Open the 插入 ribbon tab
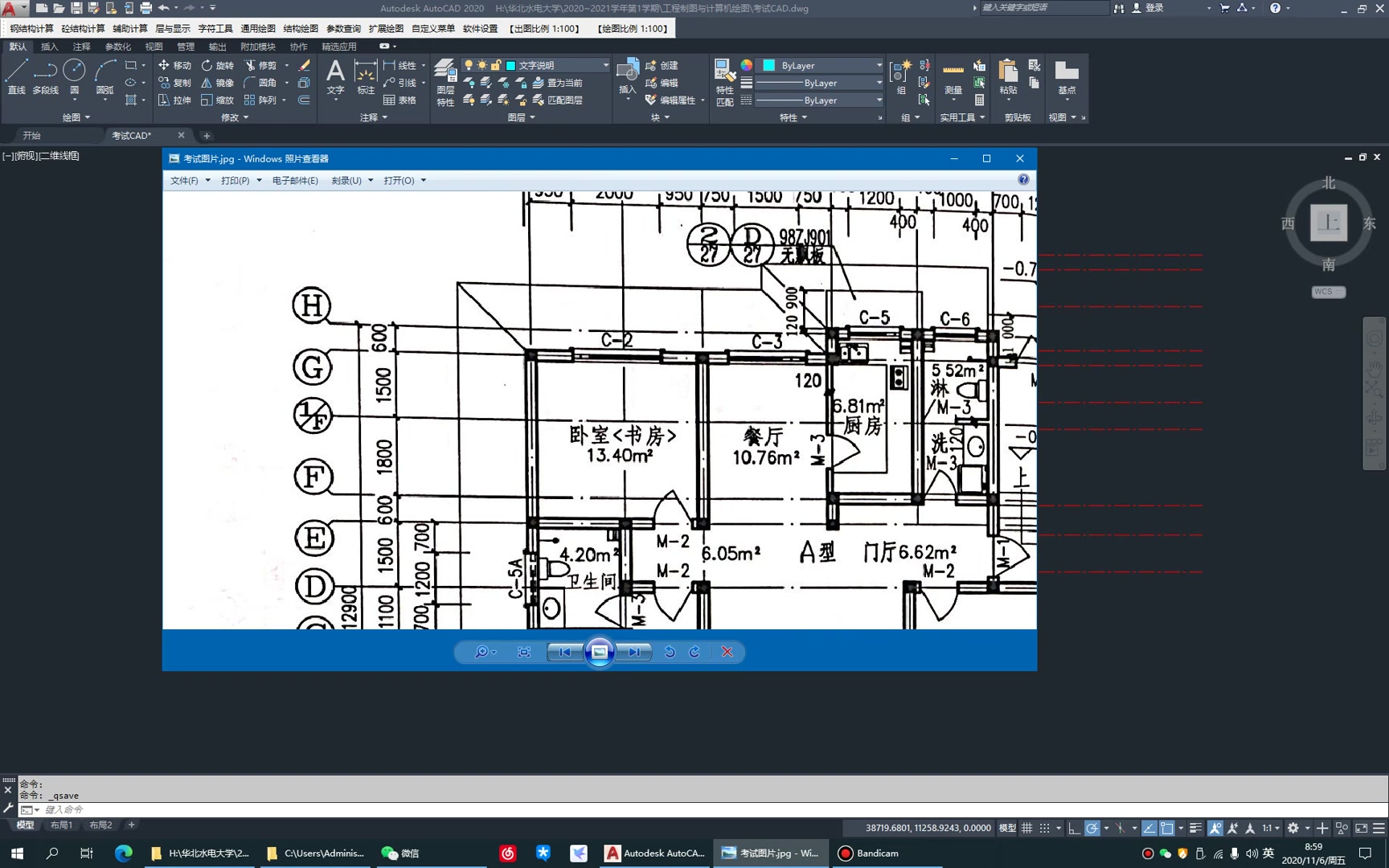 click(x=49, y=47)
